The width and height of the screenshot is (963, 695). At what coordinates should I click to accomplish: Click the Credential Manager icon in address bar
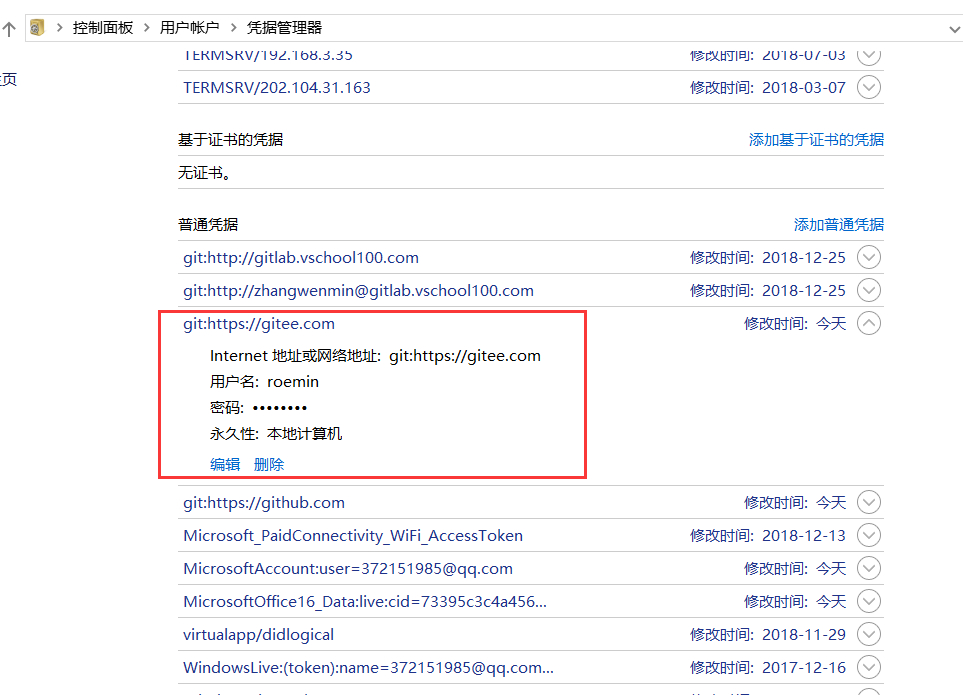point(37,28)
